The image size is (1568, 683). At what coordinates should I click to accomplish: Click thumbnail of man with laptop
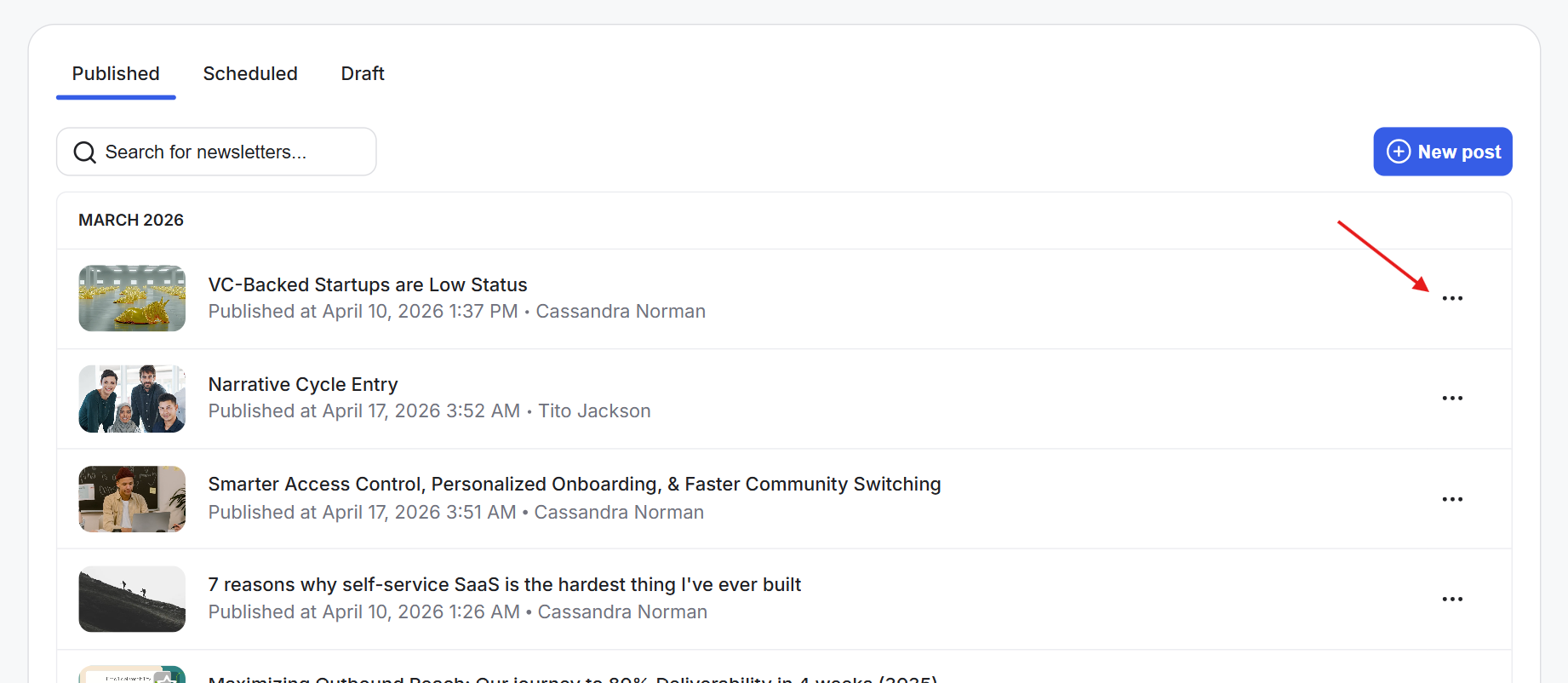[132, 499]
